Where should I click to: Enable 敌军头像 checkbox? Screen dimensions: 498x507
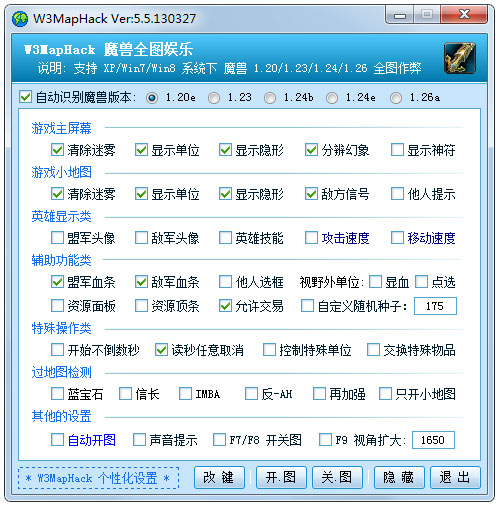[x=141, y=238]
